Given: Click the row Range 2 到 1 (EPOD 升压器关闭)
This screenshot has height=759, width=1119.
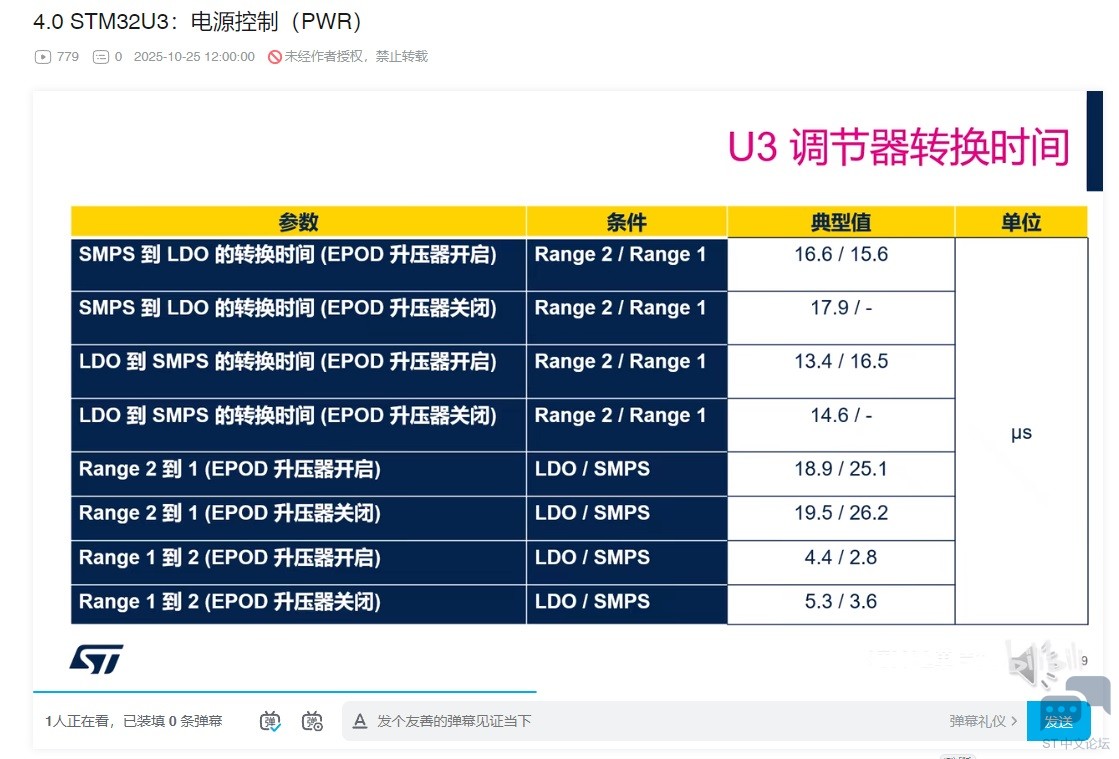Looking at the screenshot, I should coord(298,518).
